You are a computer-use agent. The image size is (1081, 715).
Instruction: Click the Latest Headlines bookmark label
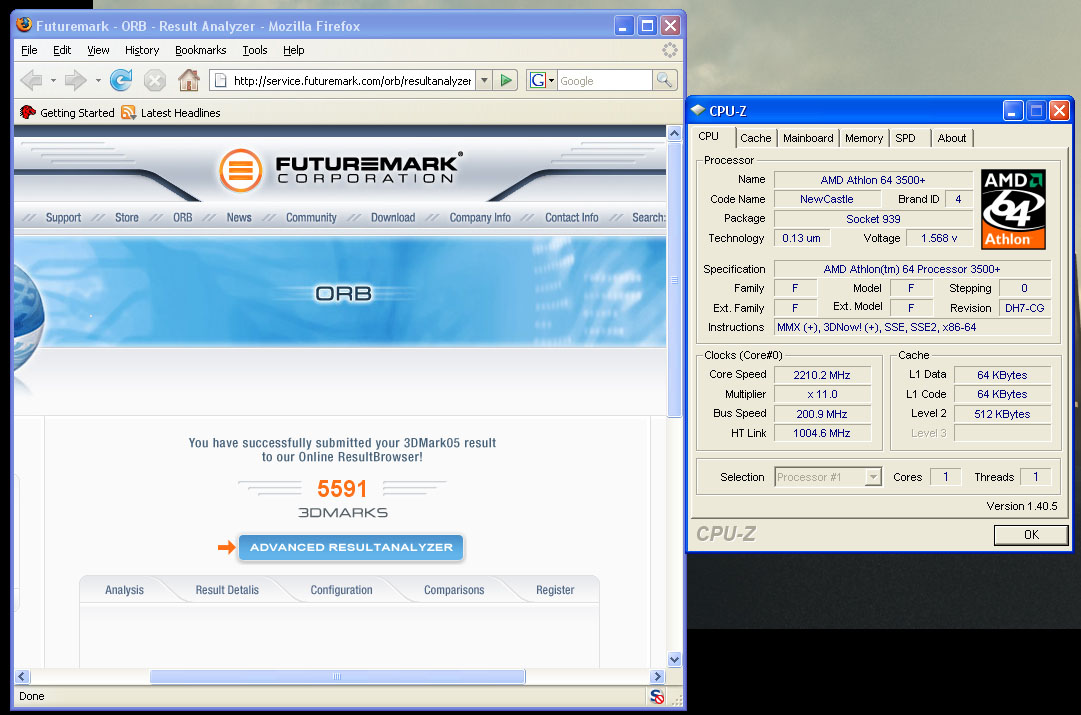tap(181, 113)
